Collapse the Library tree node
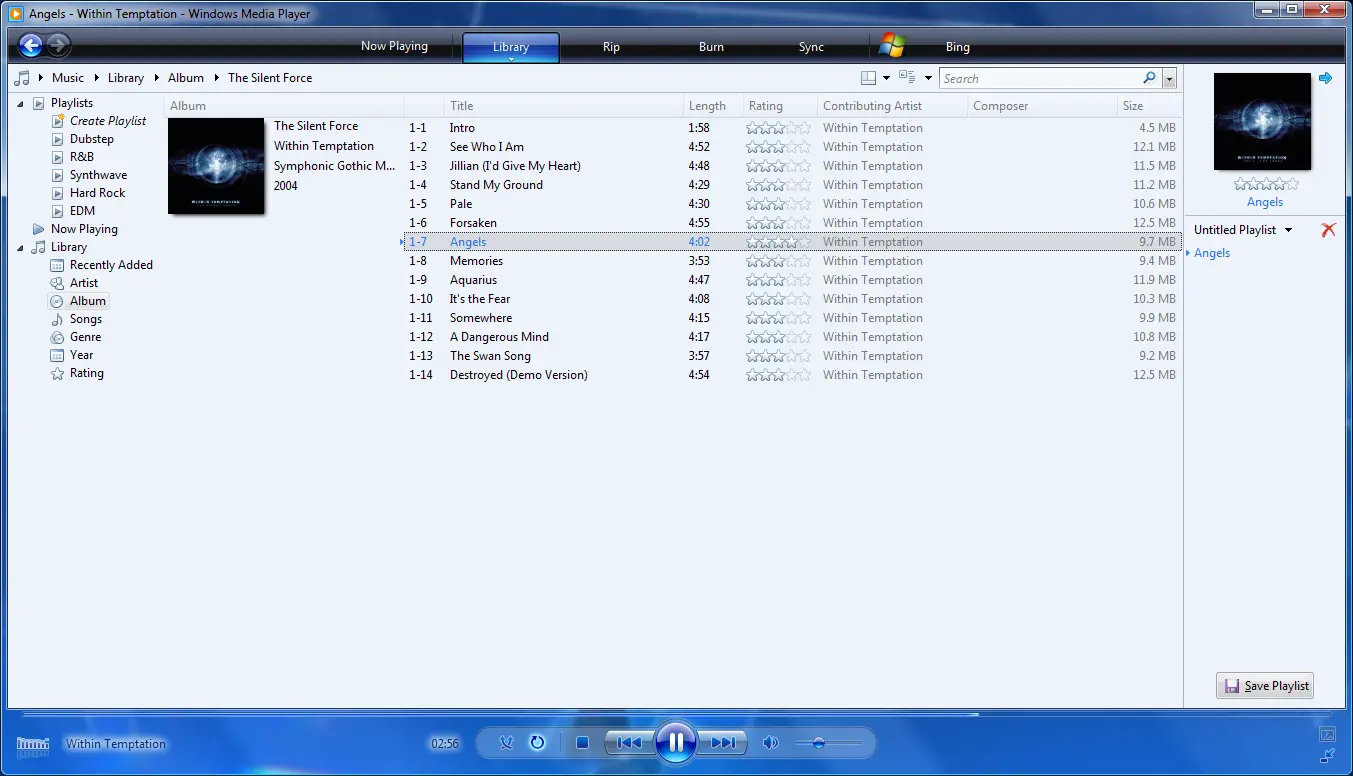 21,247
